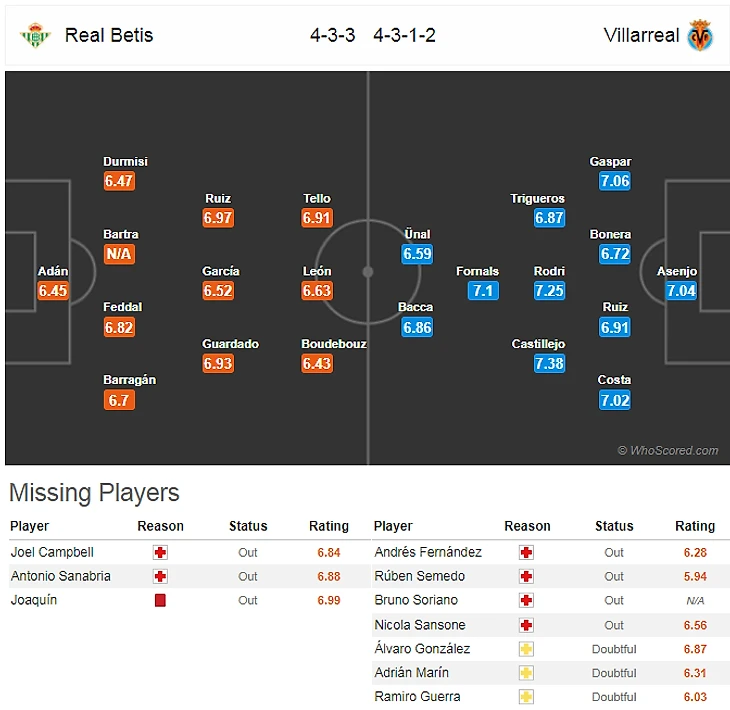
Task: Click Asenjo's 7.04 rating badge
Action: click(x=681, y=291)
